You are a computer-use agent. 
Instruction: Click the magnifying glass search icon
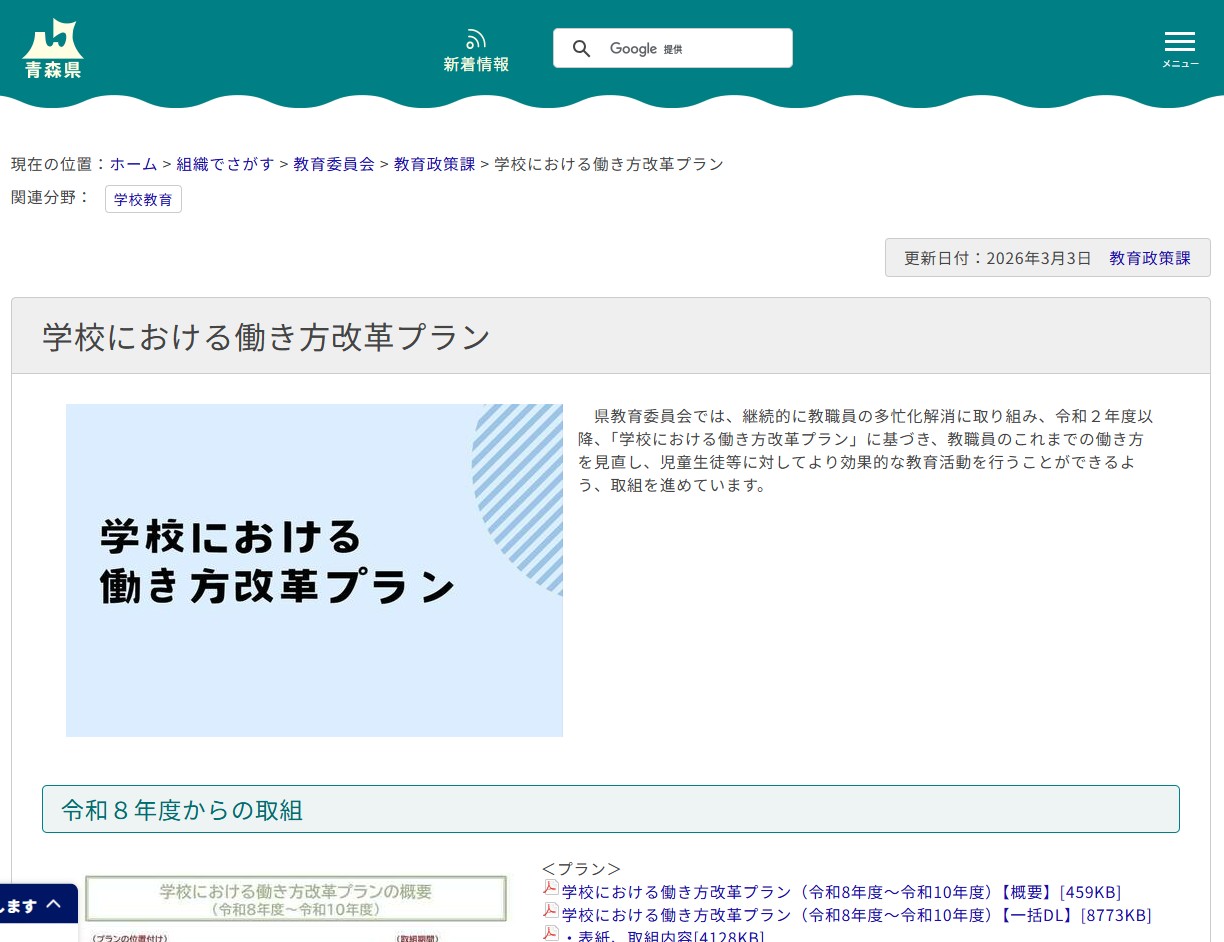click(582, 48)
